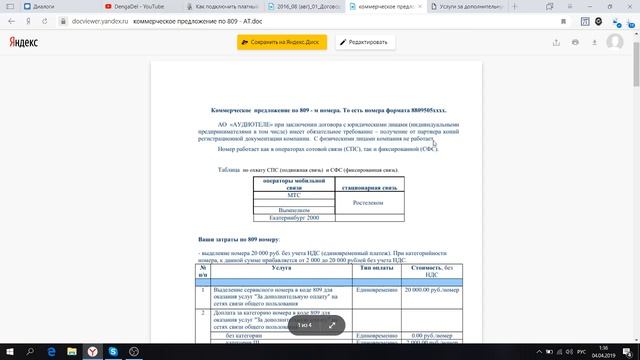Viewport: 640px width, 360px height.
Task: Select the без категории row label
Action: tap(244, 336)
